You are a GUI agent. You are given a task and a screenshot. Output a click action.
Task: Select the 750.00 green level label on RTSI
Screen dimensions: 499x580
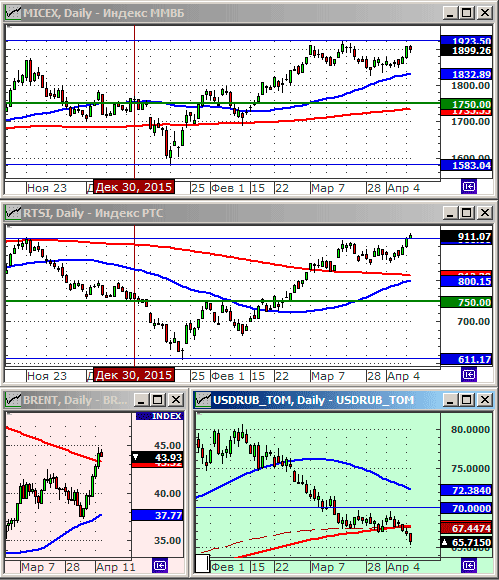[467, 302]
